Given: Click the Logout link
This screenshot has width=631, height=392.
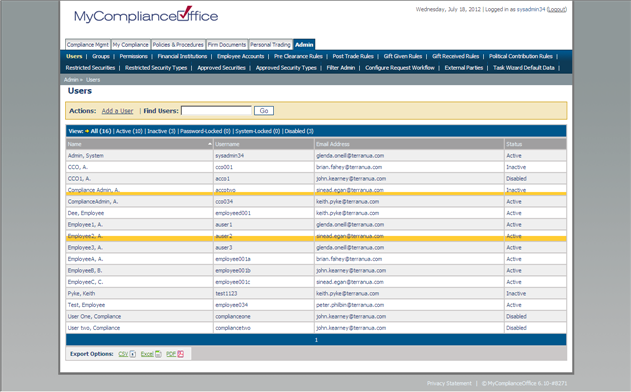Looking at the screenshot, I should (x=557, y=9).
